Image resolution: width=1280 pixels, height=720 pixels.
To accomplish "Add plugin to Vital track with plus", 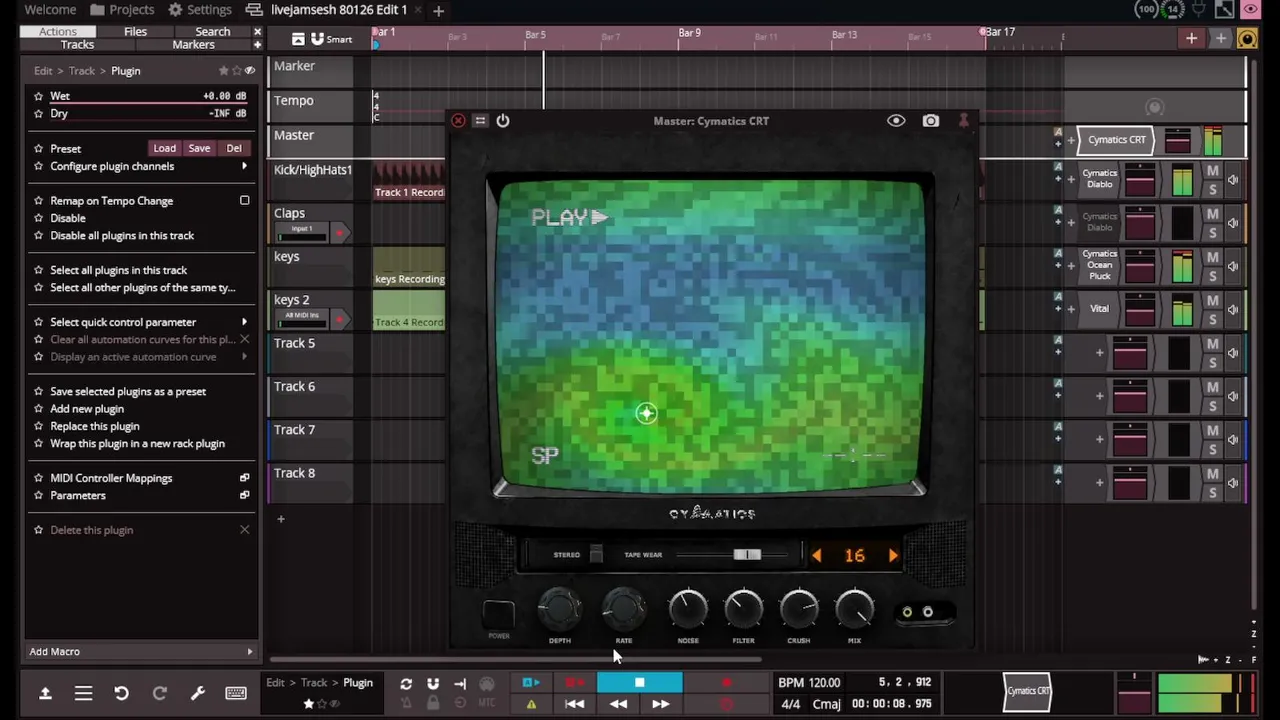I will click(x=1070, y=309).
